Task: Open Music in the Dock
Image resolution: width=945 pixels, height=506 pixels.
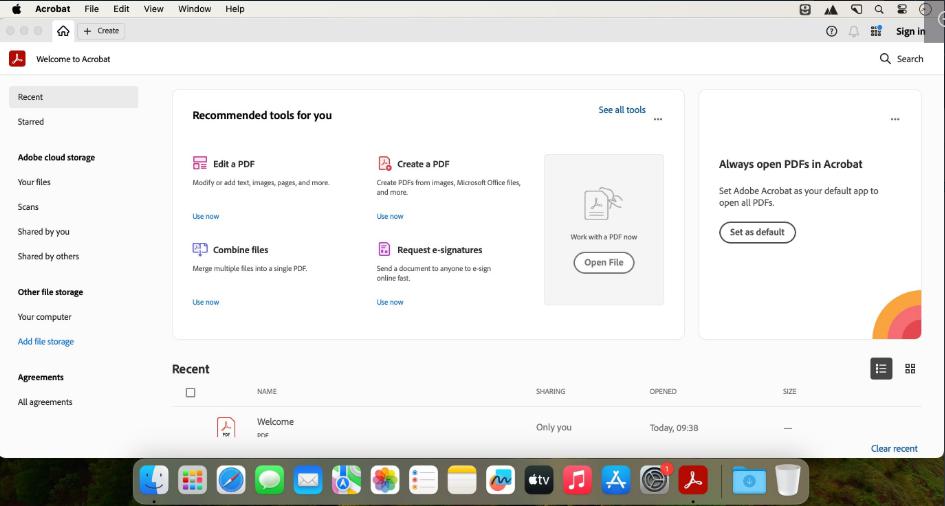Action: 577,480
